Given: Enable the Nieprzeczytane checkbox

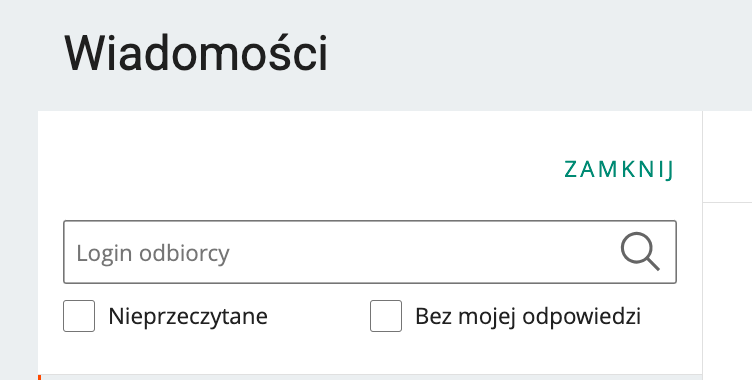Looking at the screenshot, I should pos(79,316).
